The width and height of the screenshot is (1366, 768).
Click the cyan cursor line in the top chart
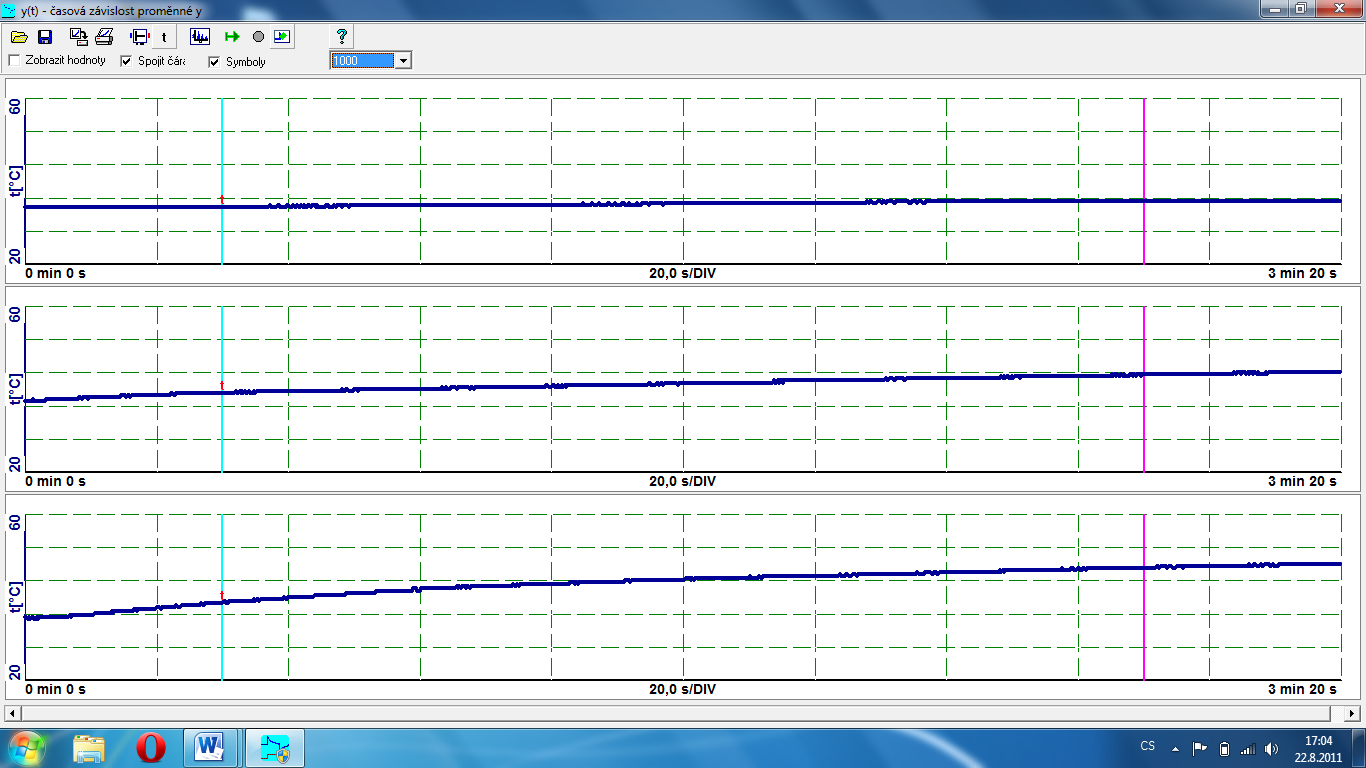pos(222,181)
